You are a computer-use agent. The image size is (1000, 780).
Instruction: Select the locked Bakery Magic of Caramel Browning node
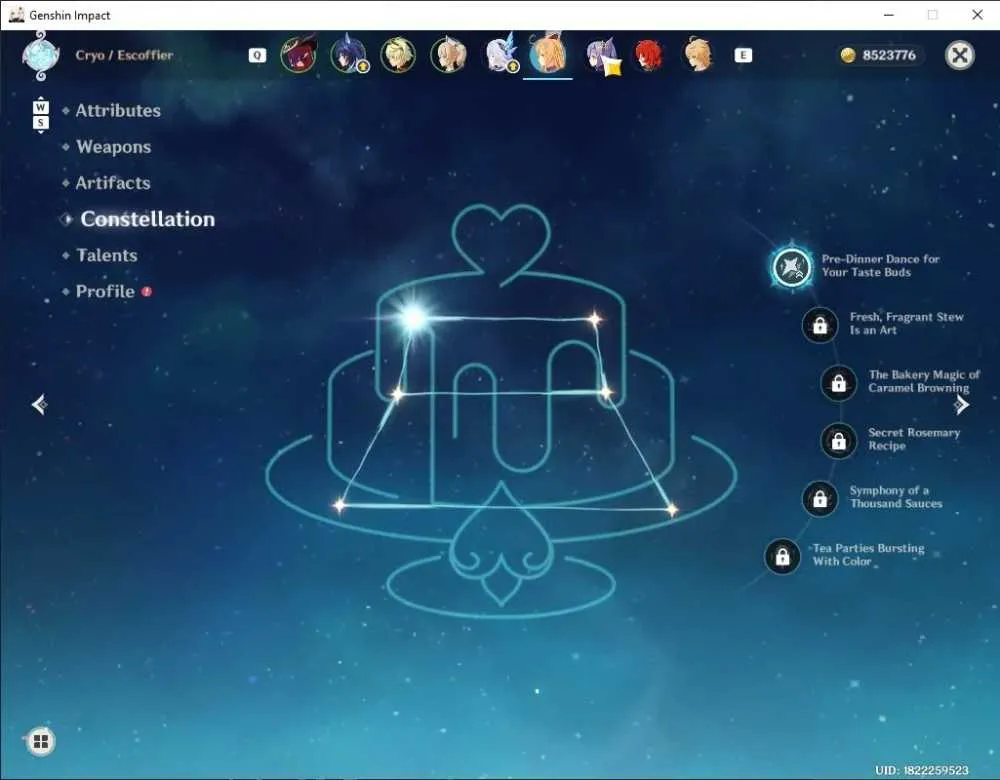(x=839, y=383)
